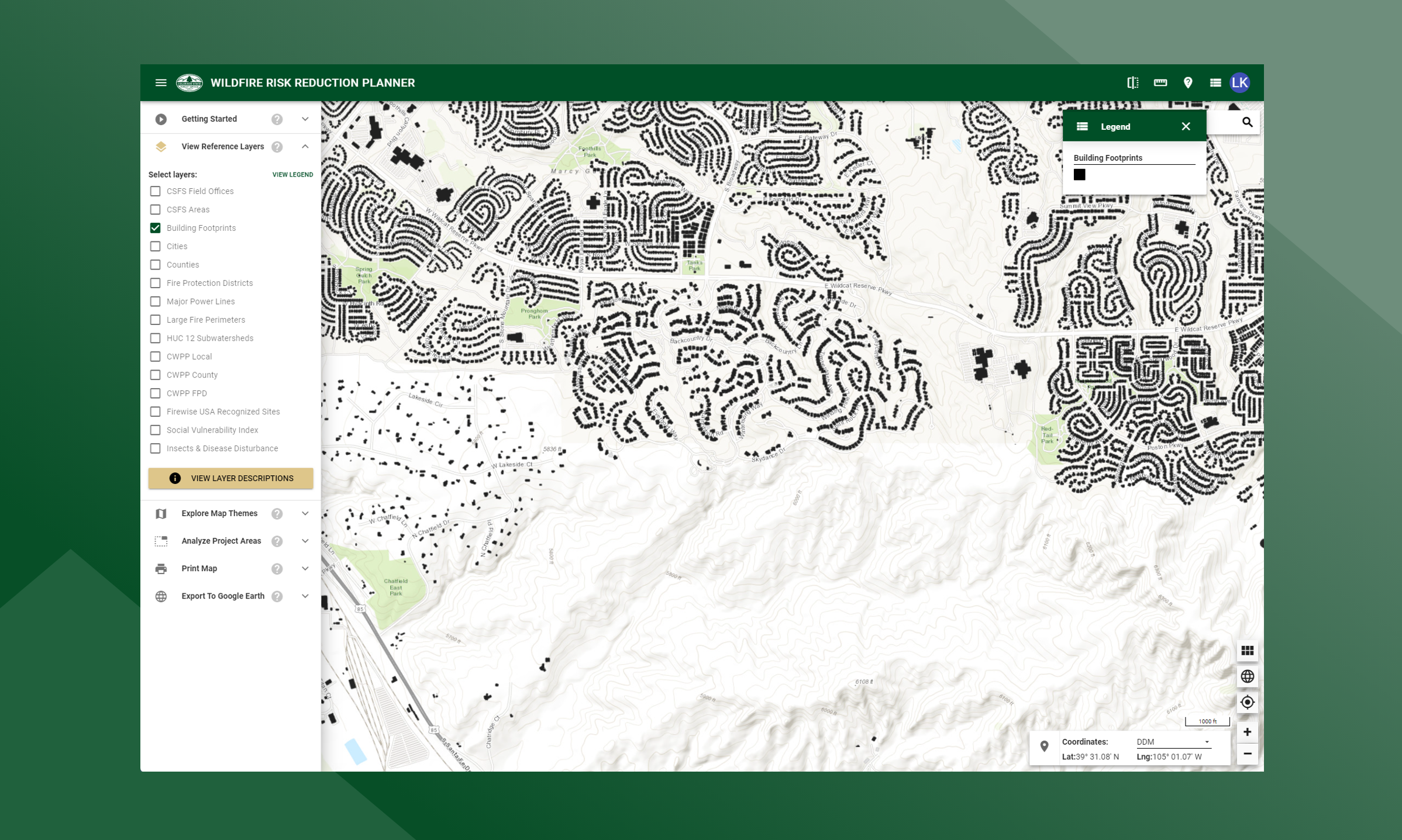Screen dimensions: 1402x840
Task: Click the Getting Started play icon
Action: (161, 119)
